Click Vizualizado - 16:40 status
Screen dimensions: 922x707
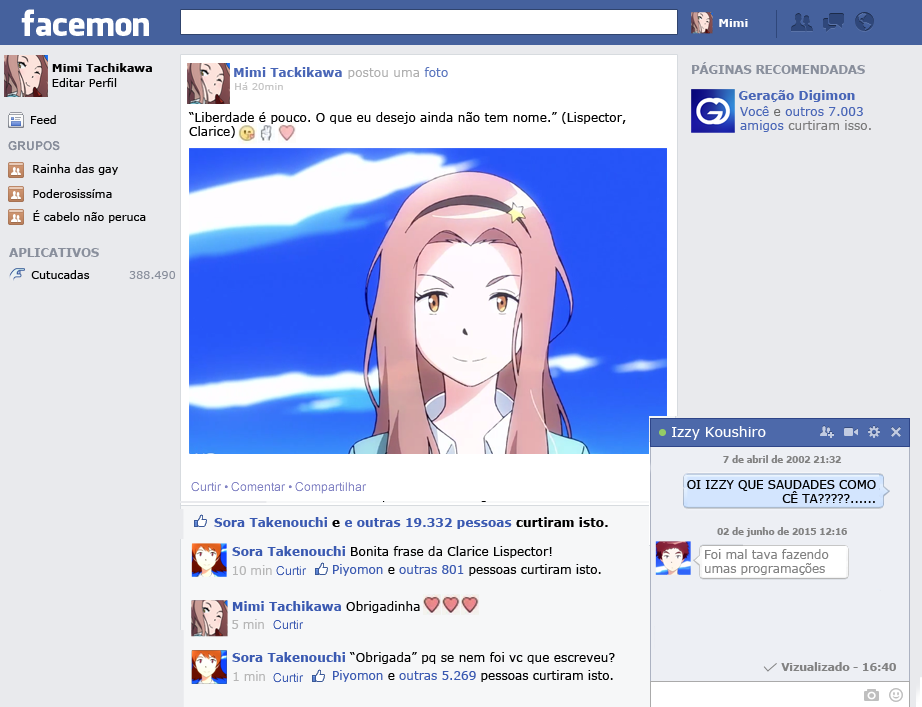[830, 667]
